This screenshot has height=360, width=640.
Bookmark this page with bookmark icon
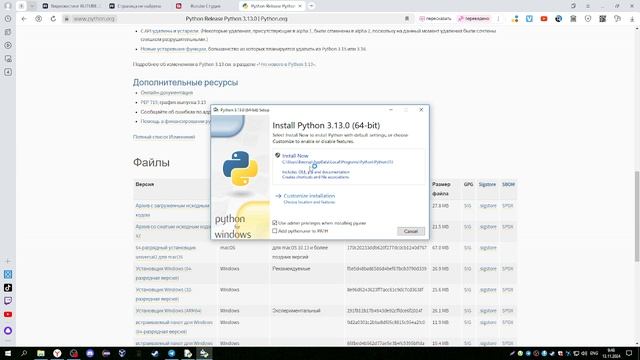click(407, 19)
